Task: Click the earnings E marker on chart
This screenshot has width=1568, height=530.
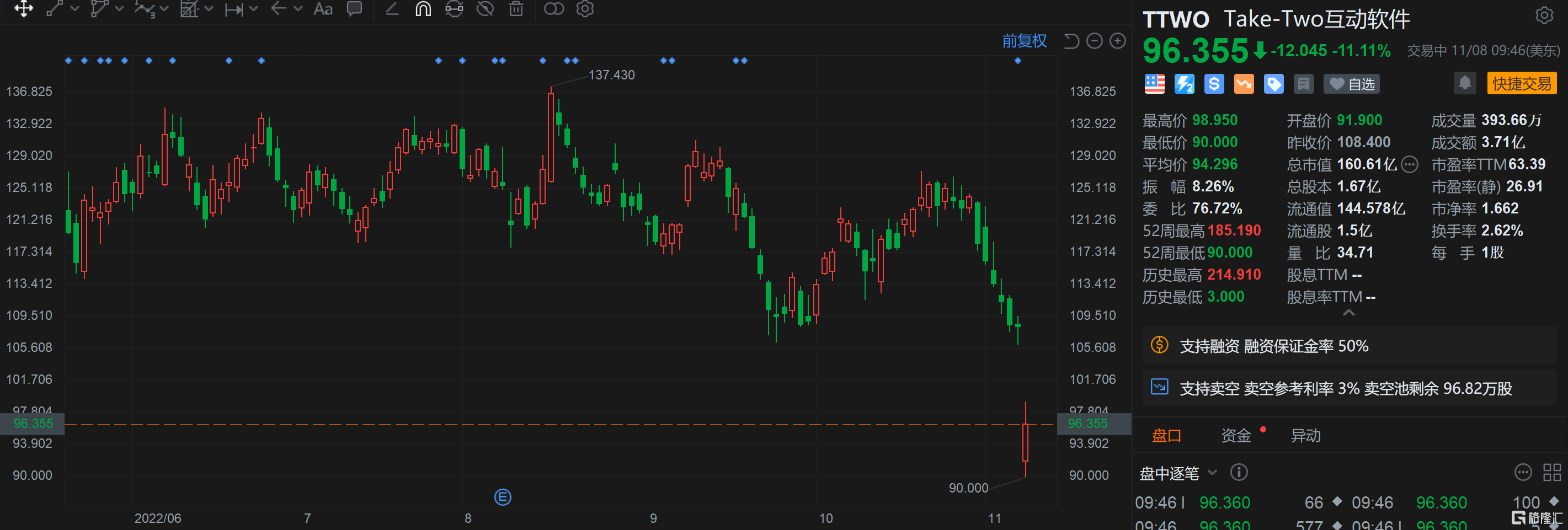Action: click(503, 497)
